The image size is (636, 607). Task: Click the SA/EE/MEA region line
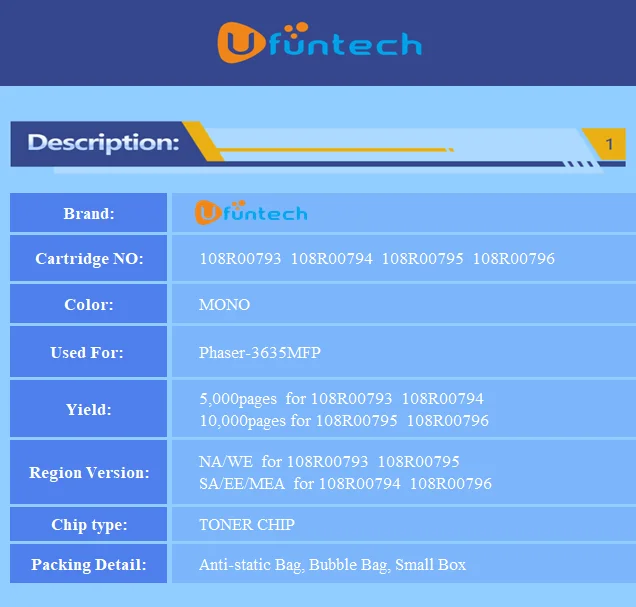click(x=345, y=484)
